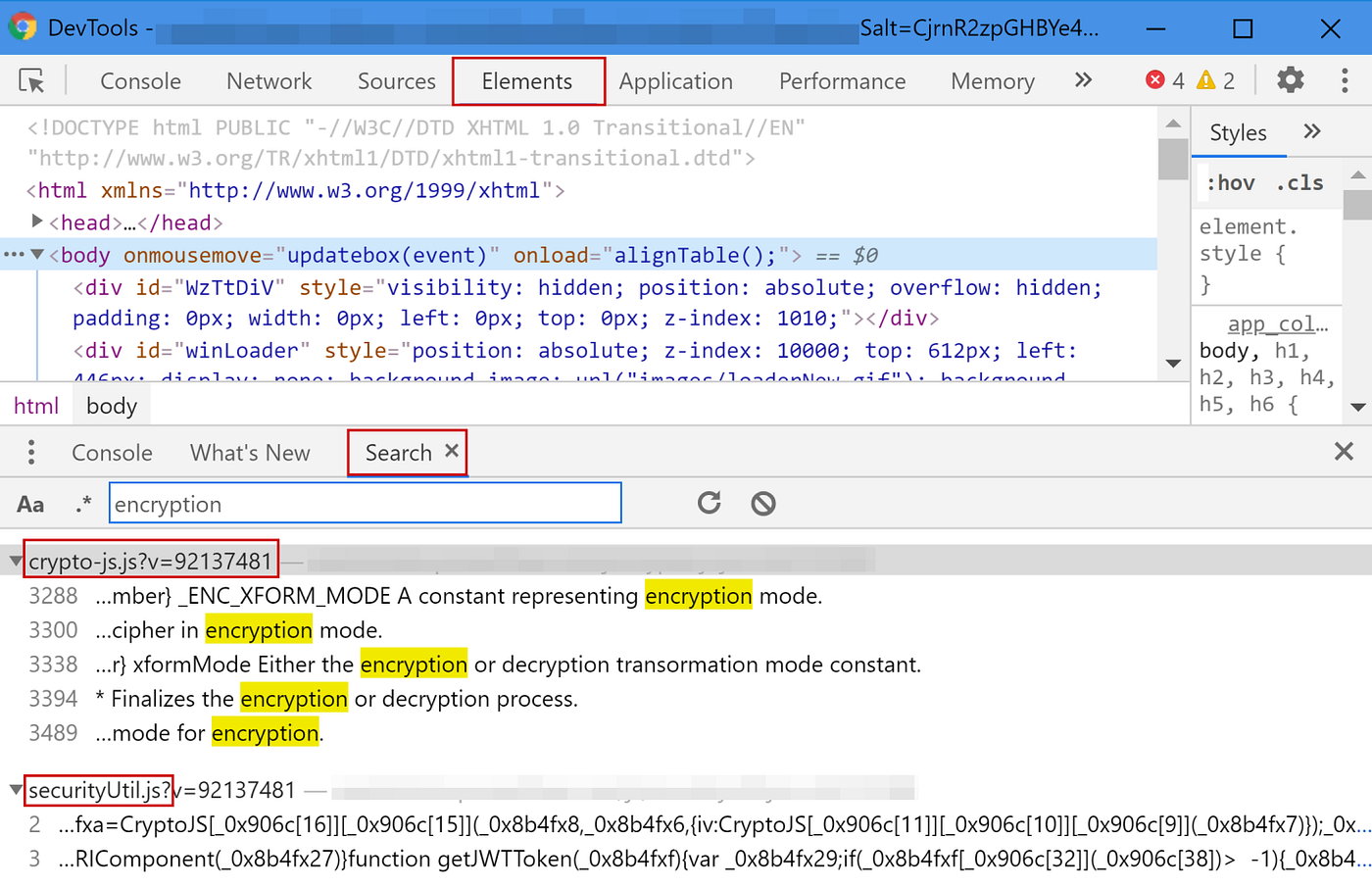This screenshot has height=887, width=1372.
Task: View the 2 warnings indicator
Action: click(x=1218, y=81)
